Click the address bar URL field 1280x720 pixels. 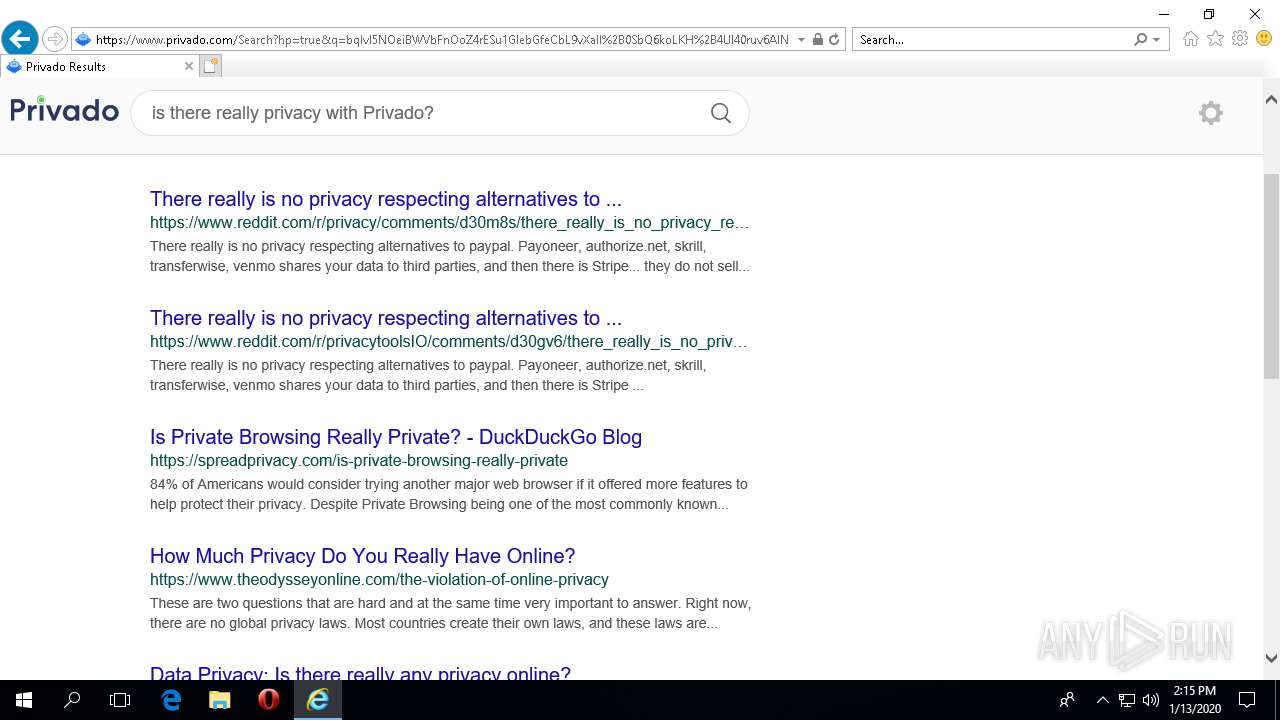click(440, 40)
